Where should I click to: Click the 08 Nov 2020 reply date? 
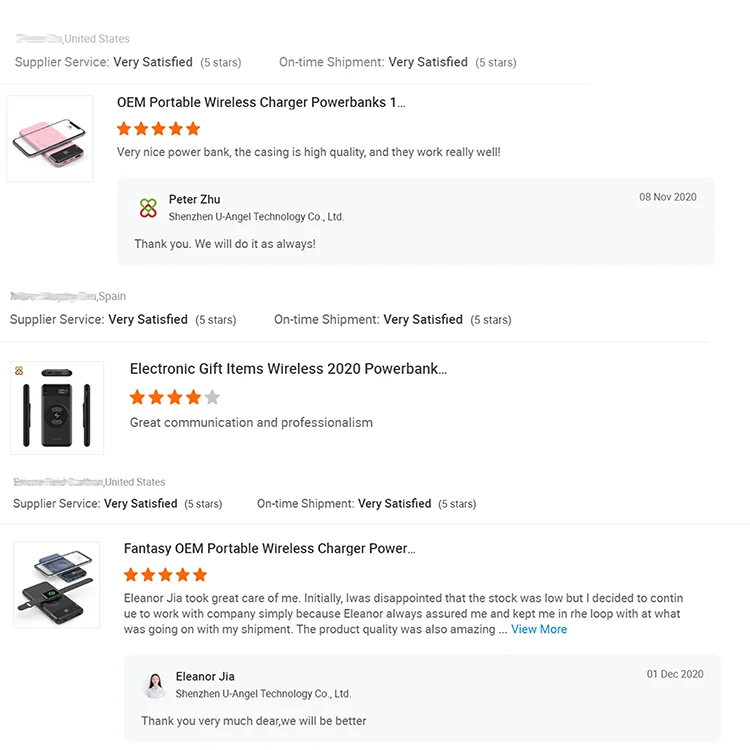pyautogui.click(x=668, y=197)
